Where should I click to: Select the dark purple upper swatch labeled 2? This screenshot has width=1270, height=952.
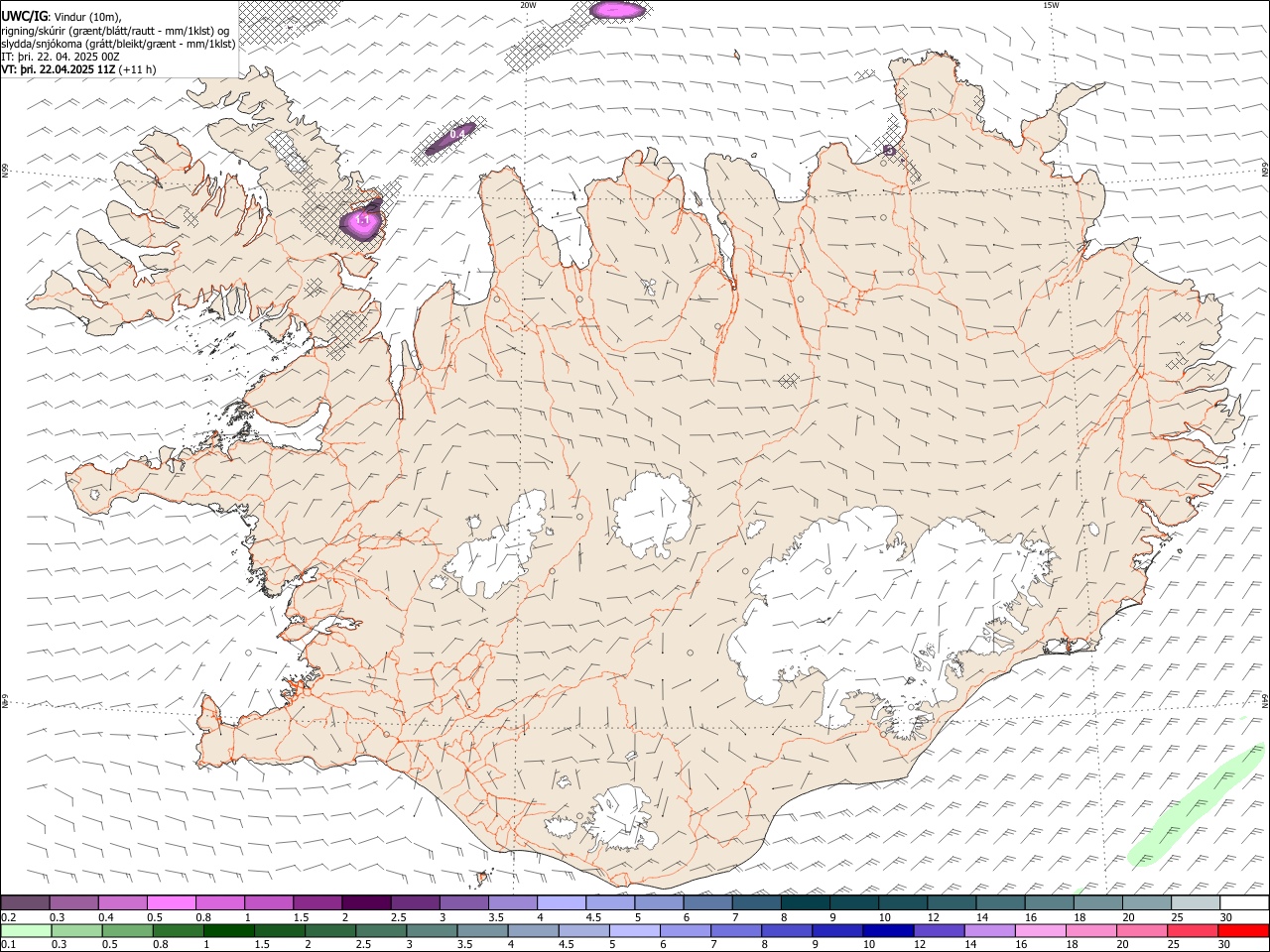click(x=365, y=902)
